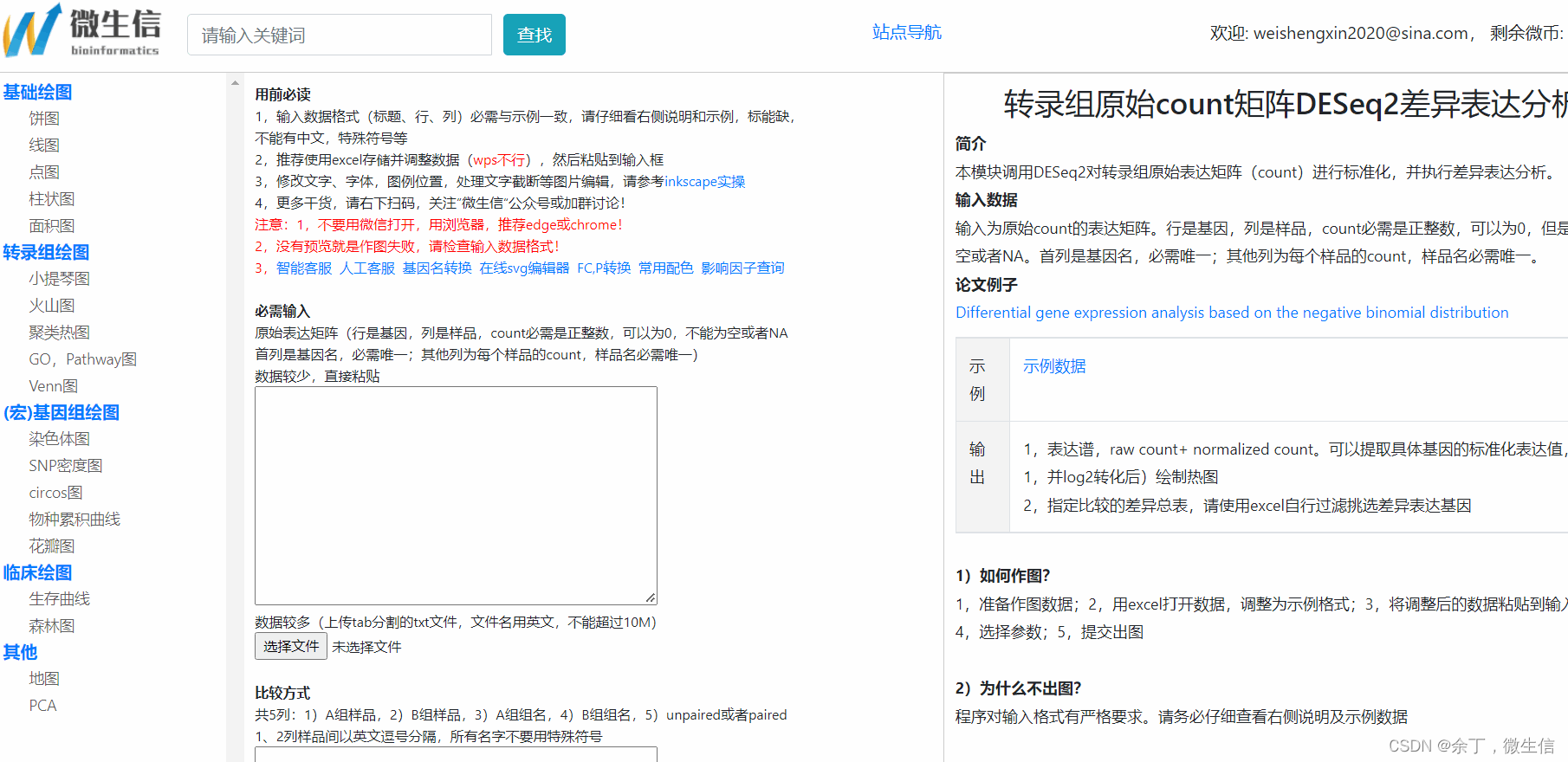Select 染色体图 in the sidebar
1568x762 pixels.
[x=60, y=439]
